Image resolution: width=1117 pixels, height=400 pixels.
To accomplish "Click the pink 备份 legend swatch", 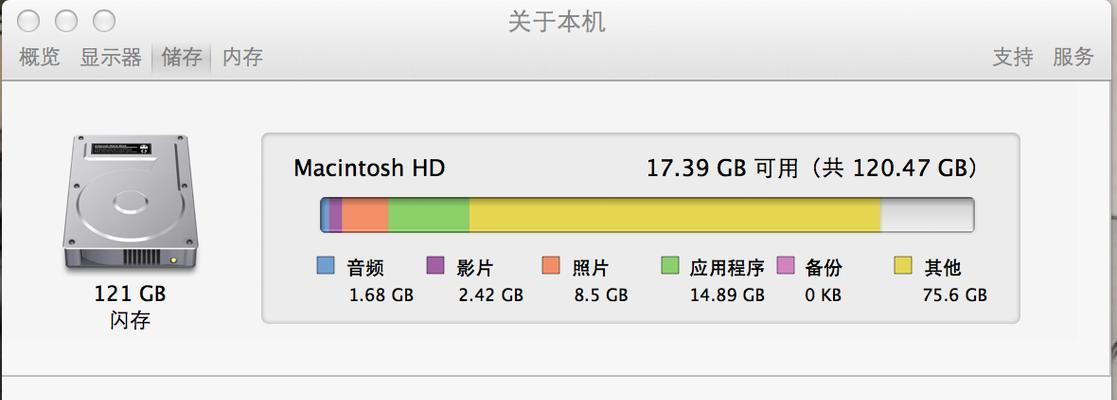I will point(785,265).
